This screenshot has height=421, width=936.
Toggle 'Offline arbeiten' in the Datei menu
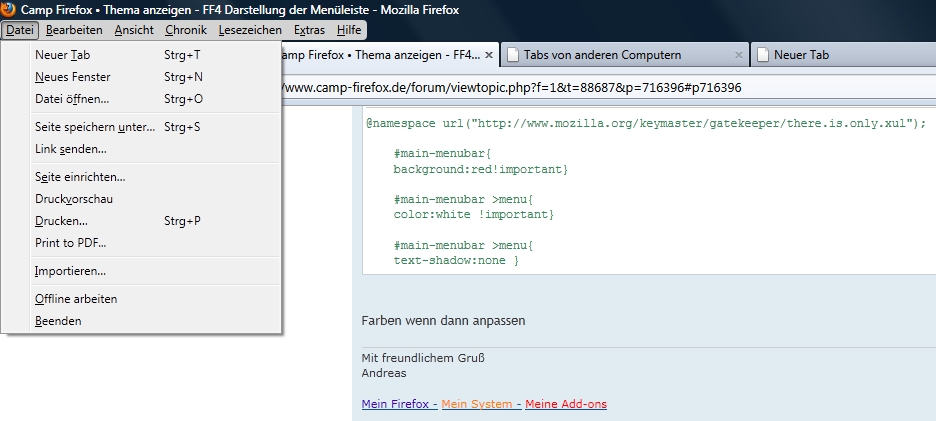(x=76, y=299)
